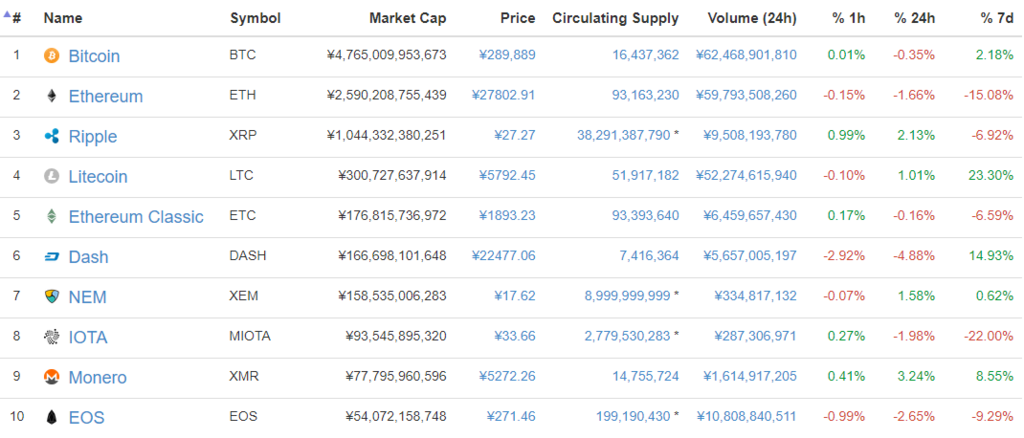Click Bitcoin volume ¥62,468,901,810
The height and width of the screenshot is (438, 1024).
coord(746,55)
